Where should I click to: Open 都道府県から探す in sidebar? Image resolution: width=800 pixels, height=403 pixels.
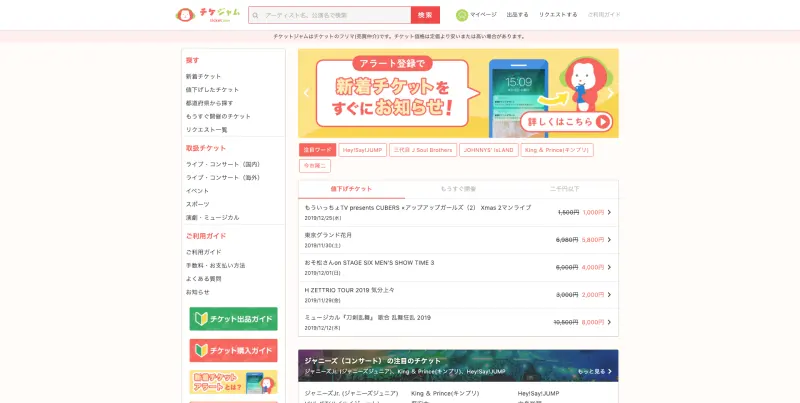(x=209, y=103)
